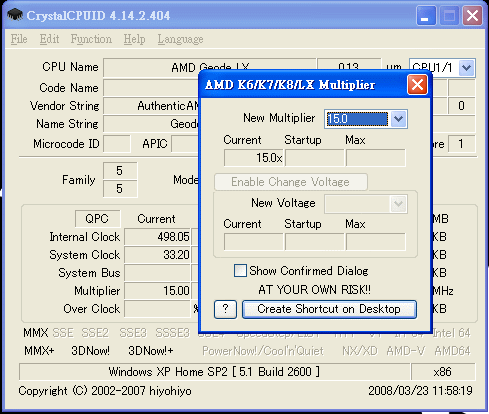This screenshot has width=489, height=414.
Task: Click the 3DNow!+ feature label
Action: pyautogui.click(x=151, y=351)
